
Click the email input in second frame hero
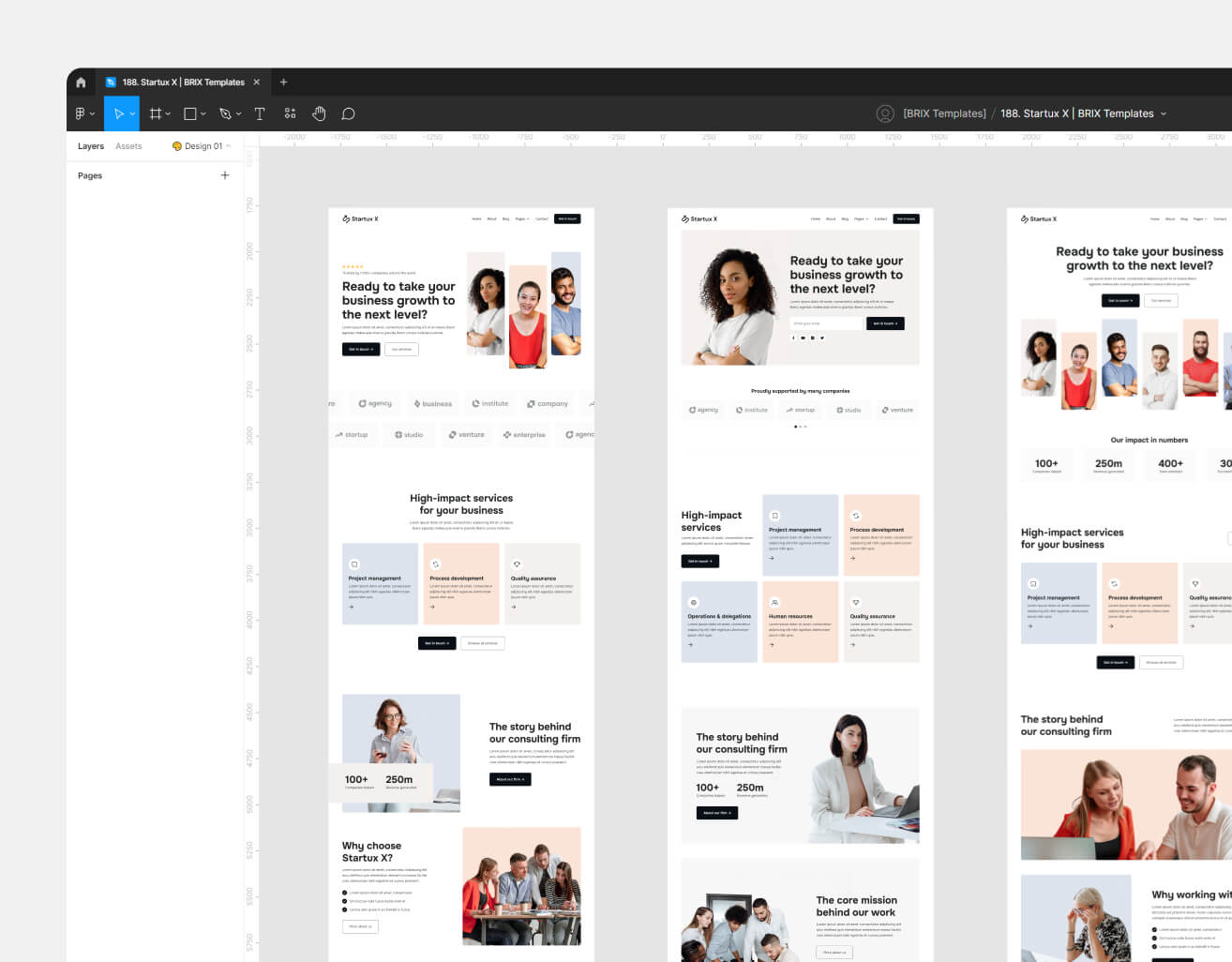tap(826, 323)
